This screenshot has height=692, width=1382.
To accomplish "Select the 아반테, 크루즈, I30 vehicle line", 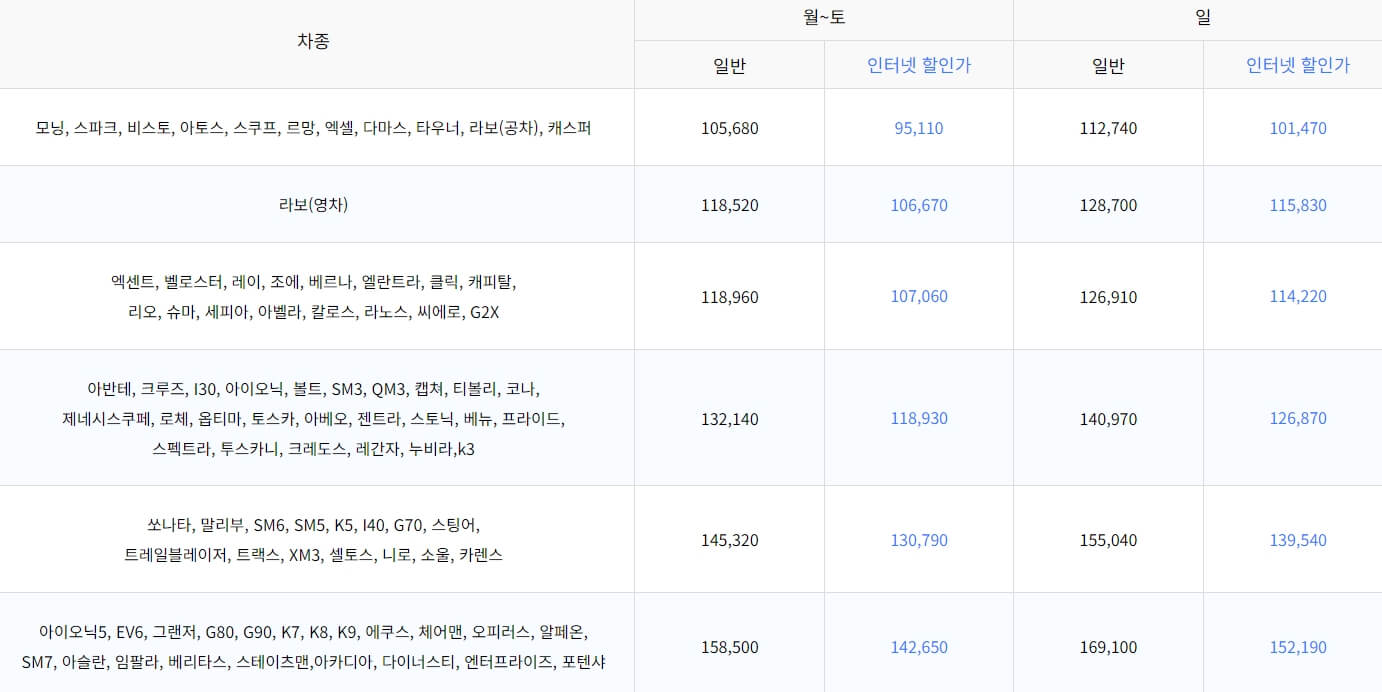I will click(313, 389).
